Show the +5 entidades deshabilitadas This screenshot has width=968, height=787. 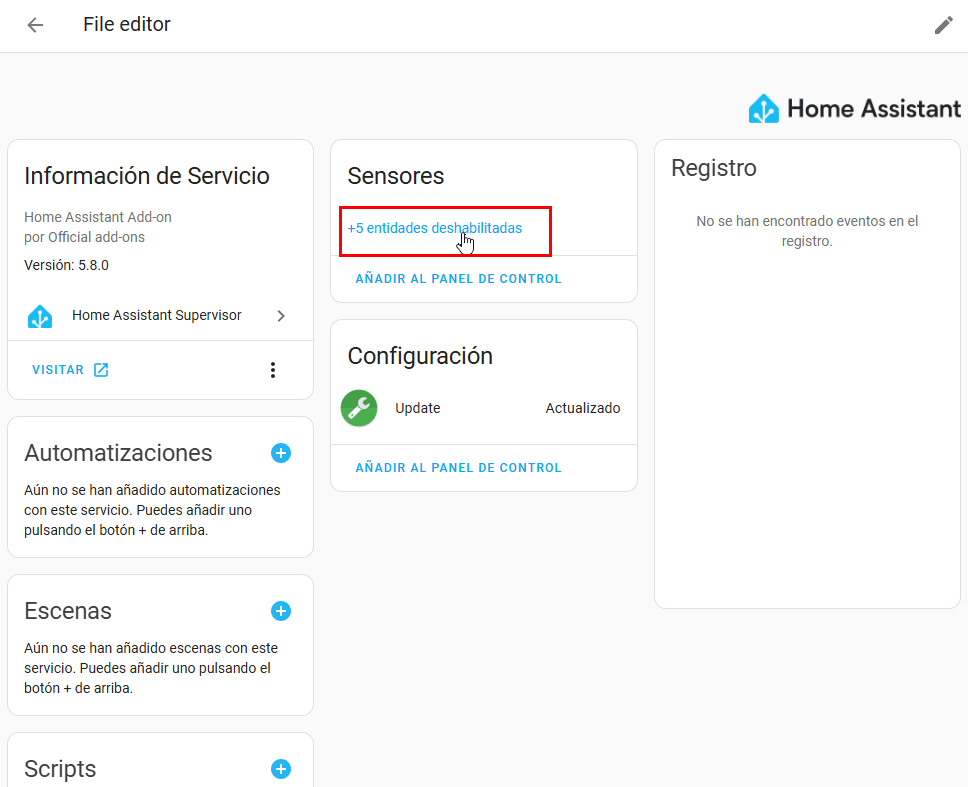point(434,228)
